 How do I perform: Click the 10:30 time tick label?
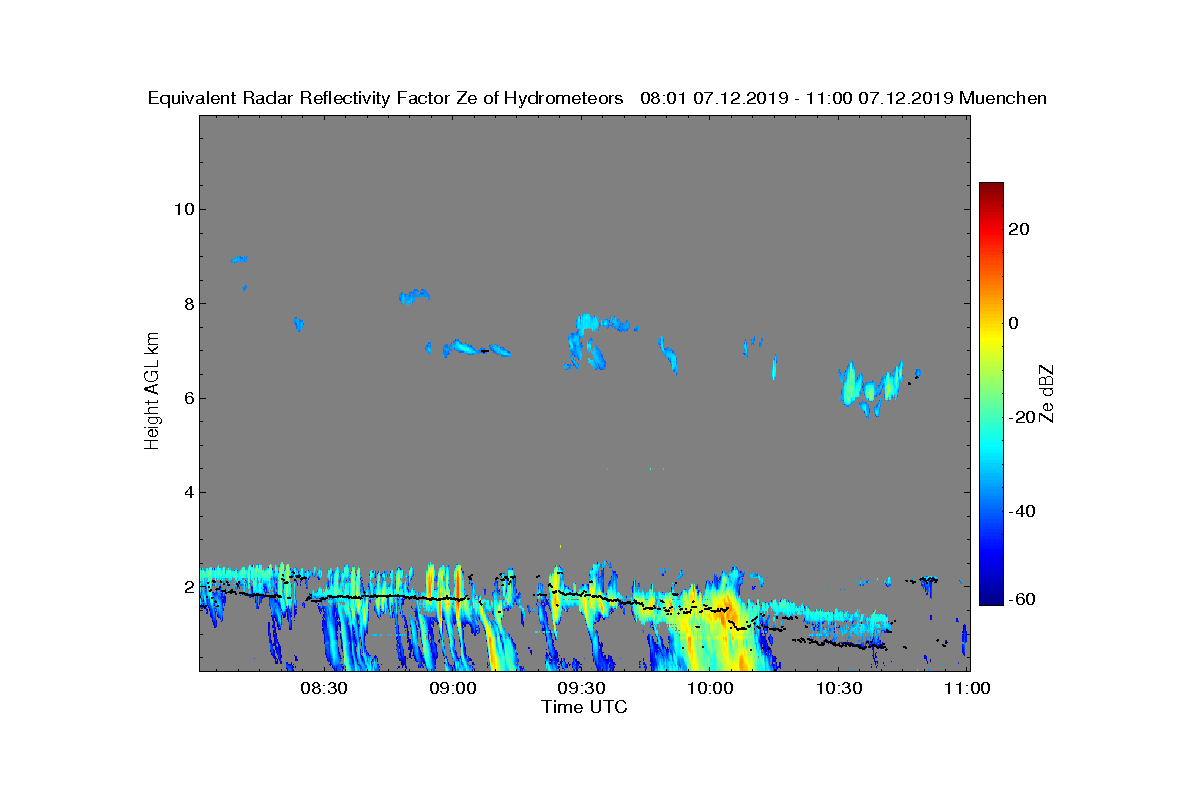[839, 688]
